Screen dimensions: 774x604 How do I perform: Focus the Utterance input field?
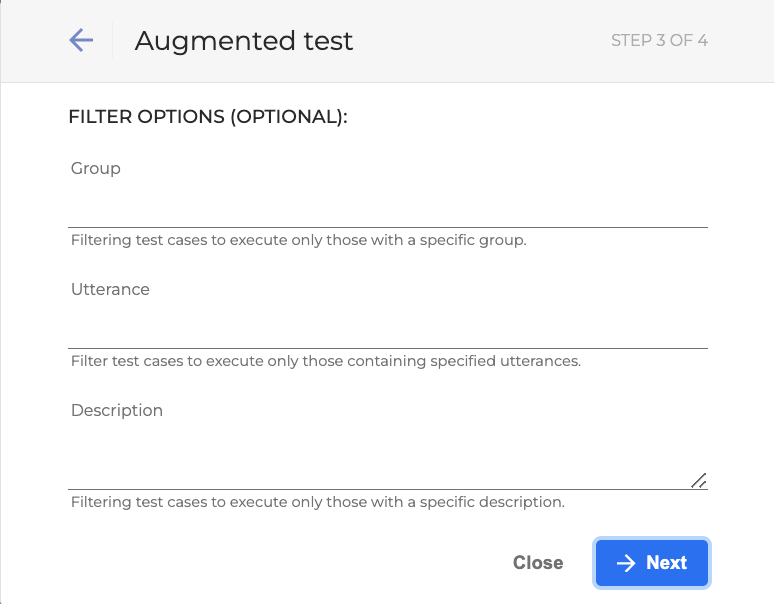pos(388,329)
